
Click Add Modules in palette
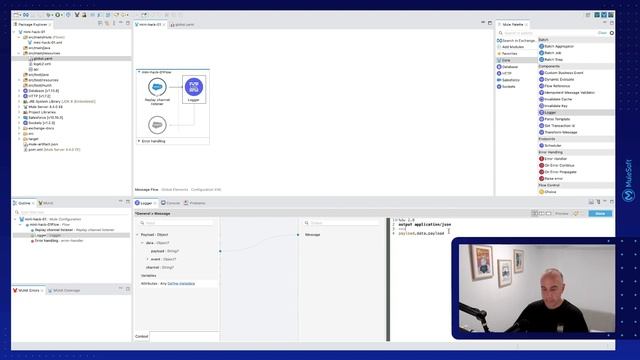click(510, 47)
